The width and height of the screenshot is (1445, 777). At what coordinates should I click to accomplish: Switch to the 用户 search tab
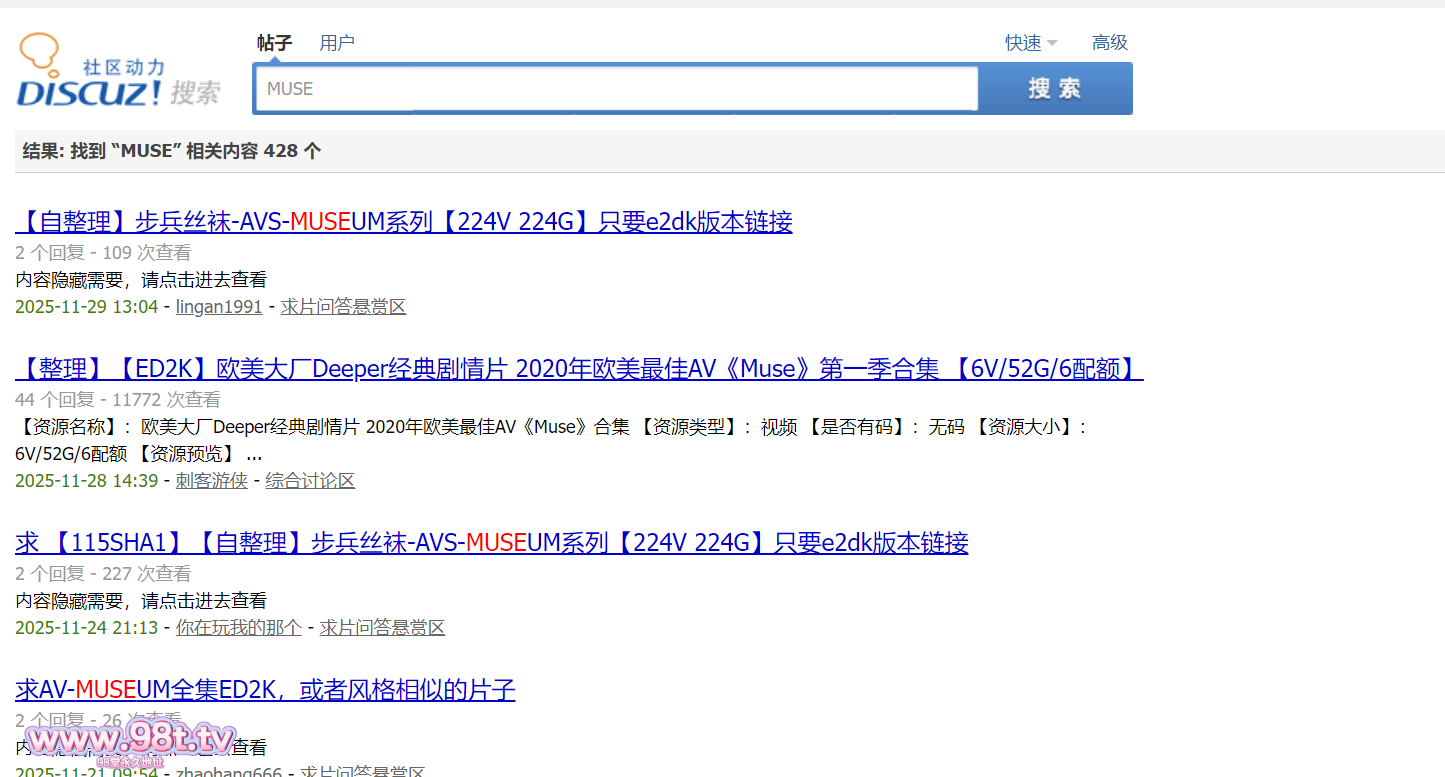337,42
